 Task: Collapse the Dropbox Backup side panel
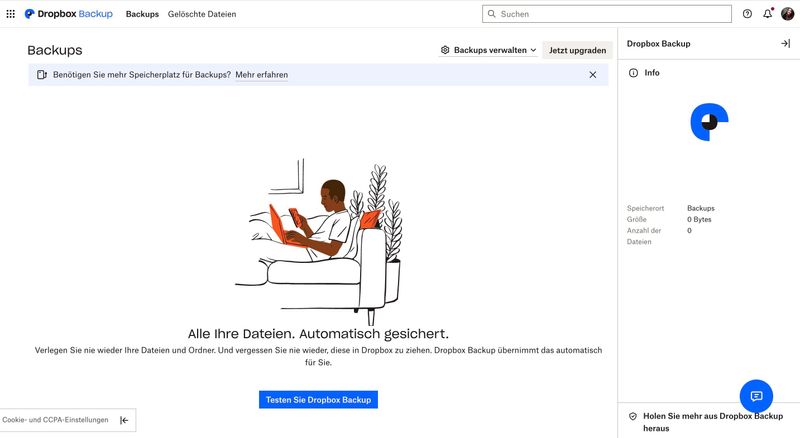[785, 43]
